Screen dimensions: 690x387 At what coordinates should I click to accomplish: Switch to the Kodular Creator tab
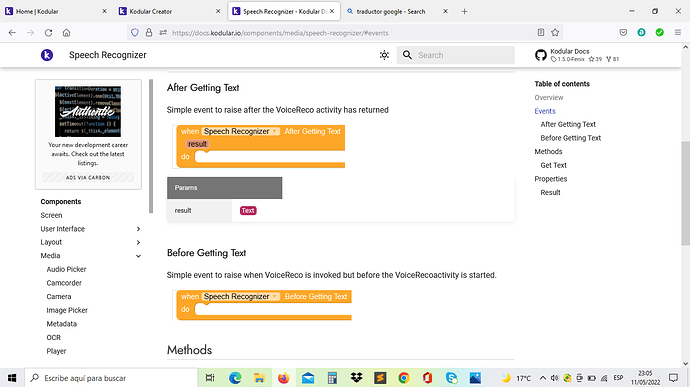[170, 11]
